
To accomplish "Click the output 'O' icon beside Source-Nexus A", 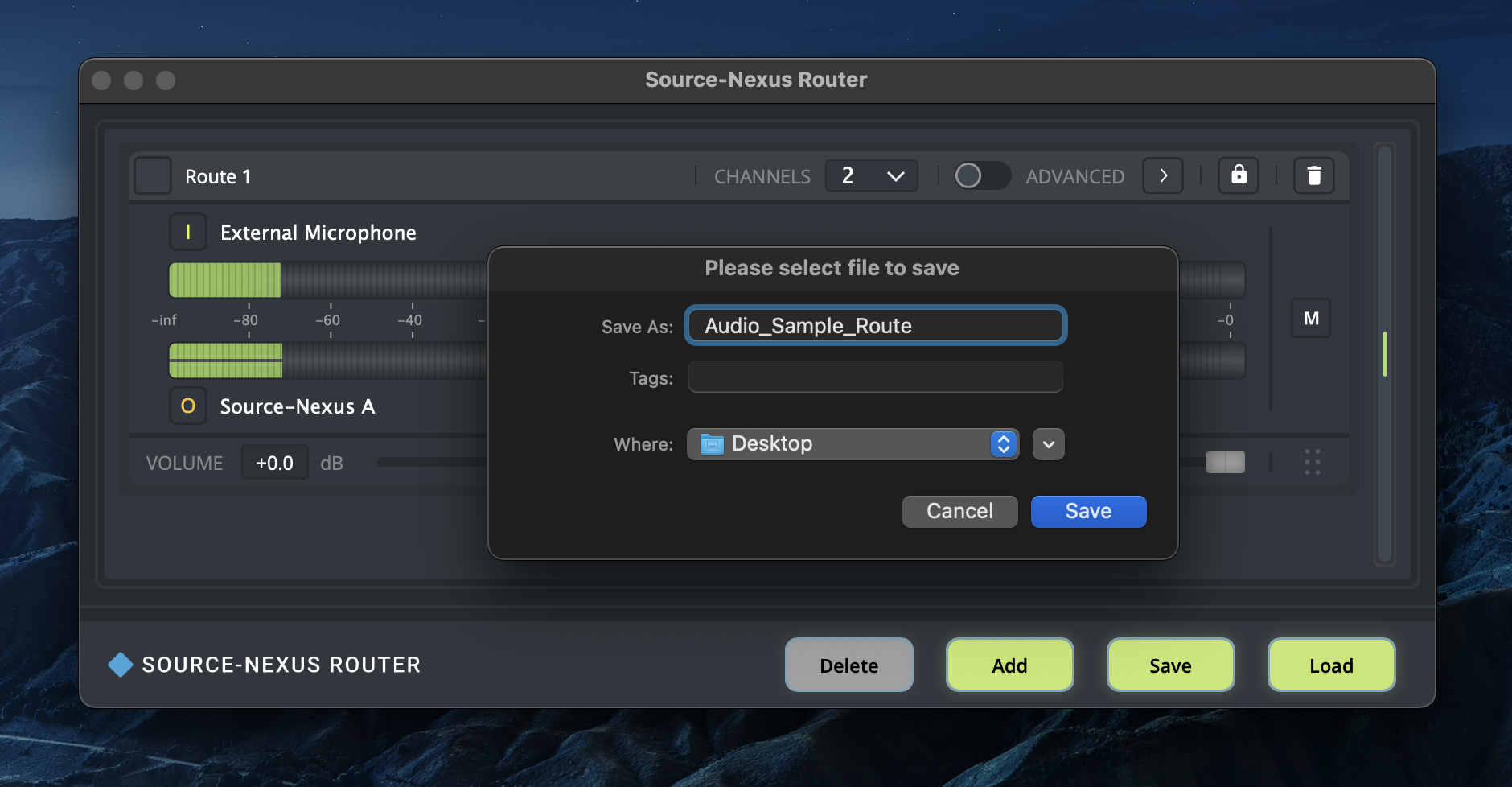I will [188, 406].
